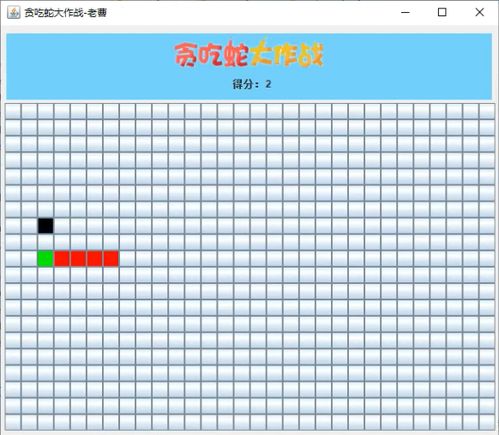Viewport: 499px width, 435px height.
Task: Click the Java coffee cup window icon
Action: click(x=14, y=12)
